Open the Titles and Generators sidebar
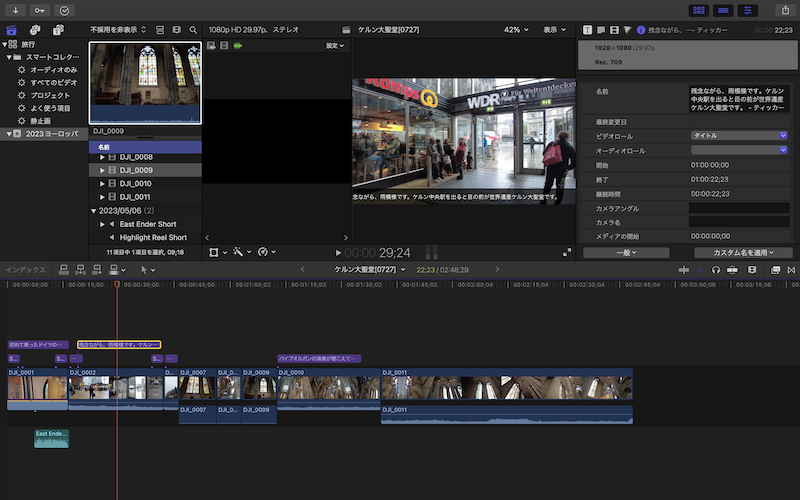The width and height of the screenshot is (800, 500). click(x=59, y=30)
